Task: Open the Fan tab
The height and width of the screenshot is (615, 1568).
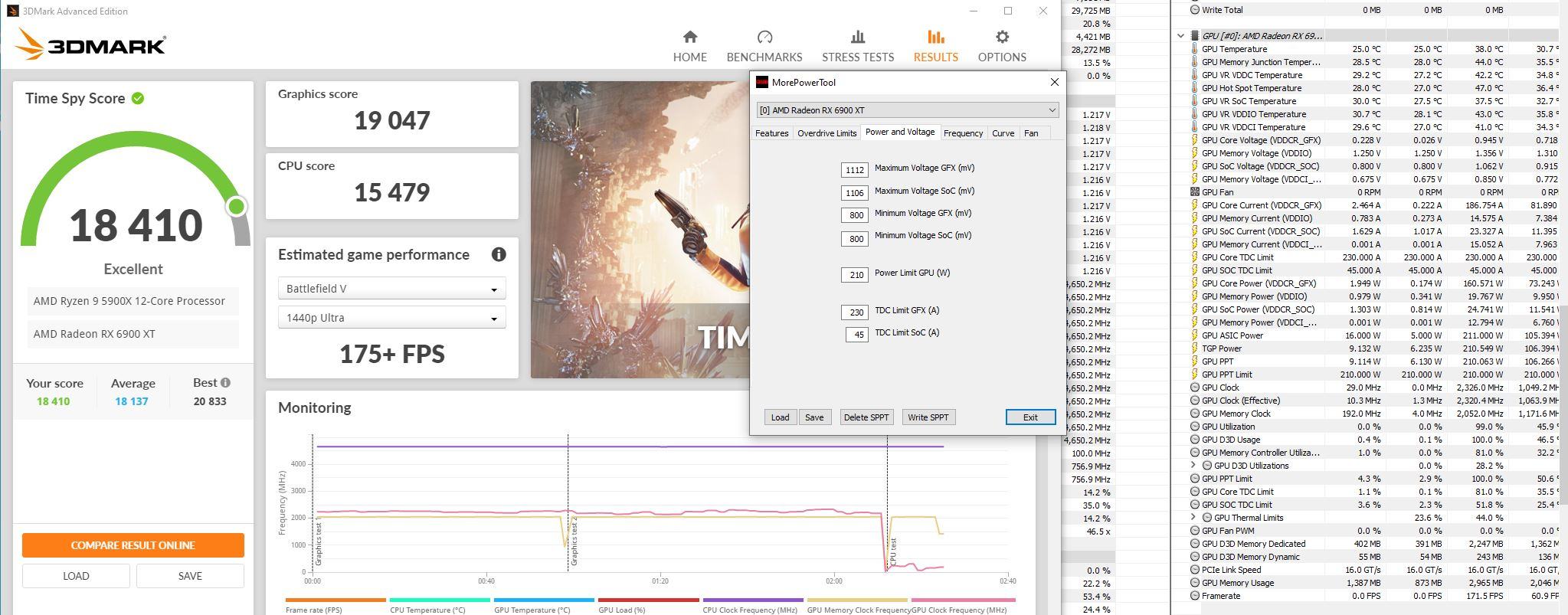Action: (1031, 133)
